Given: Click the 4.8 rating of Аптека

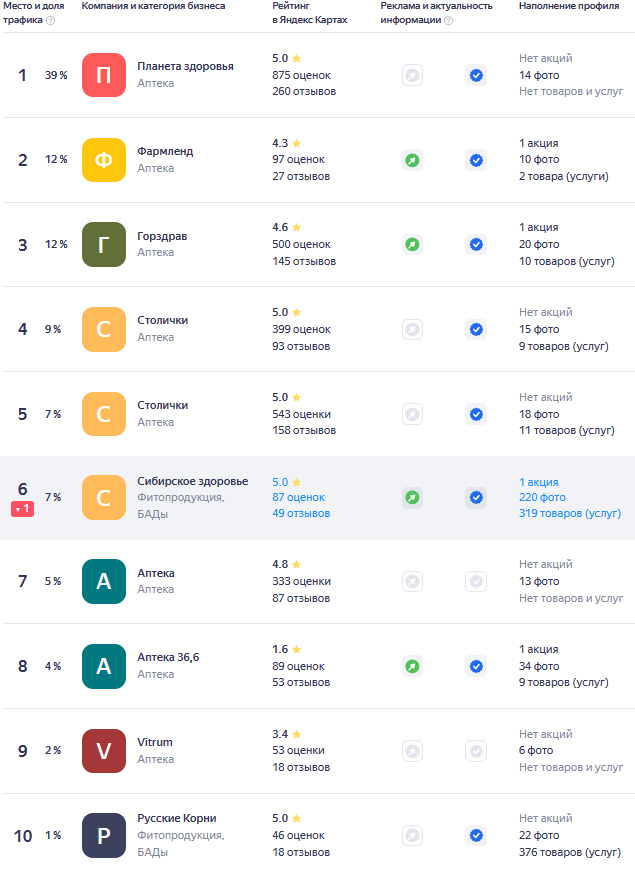Looking at the screenshot, I should pyautogui.click(x=286, y=564).
